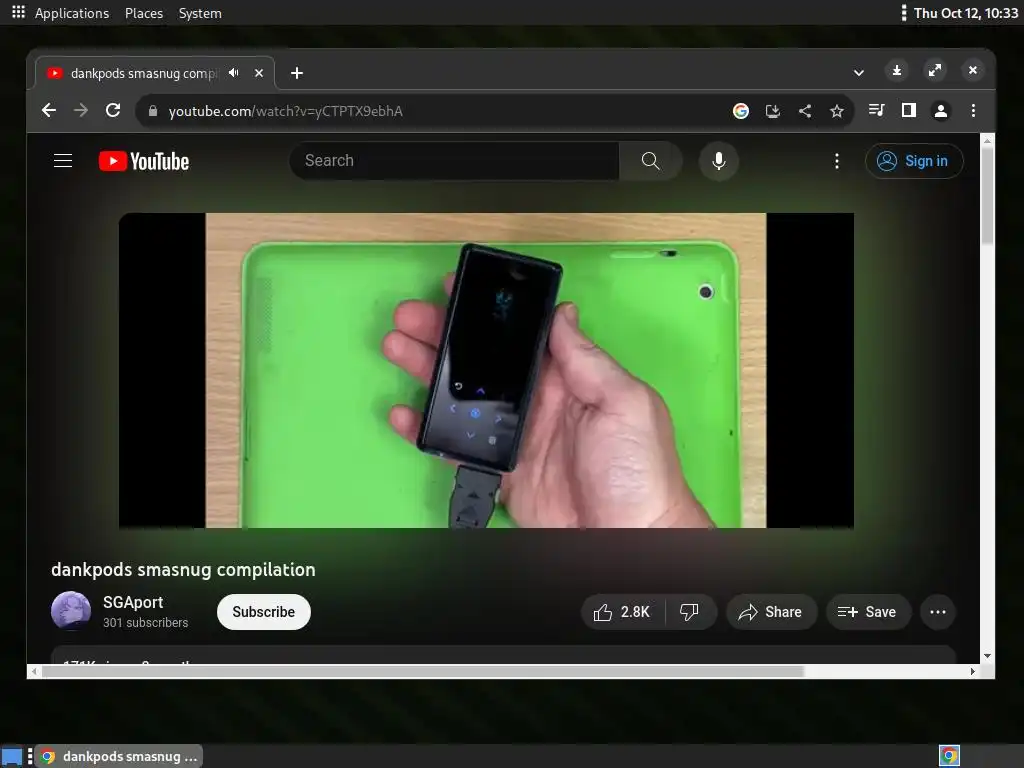Screen dimensions: 1024x768
Task: Expand the tab search dropdown chevron
Action: pos(859,72)
